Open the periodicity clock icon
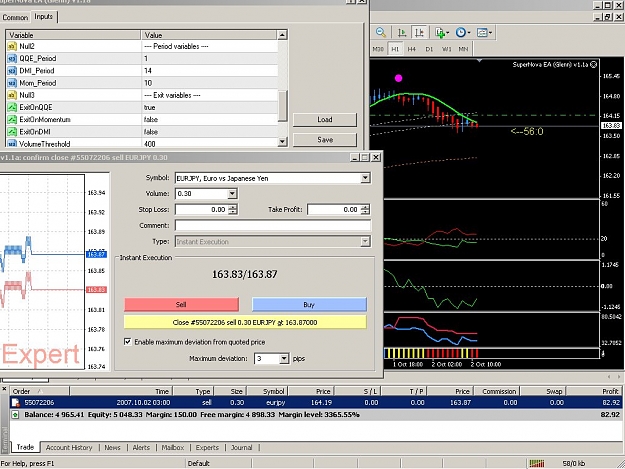 462,32
